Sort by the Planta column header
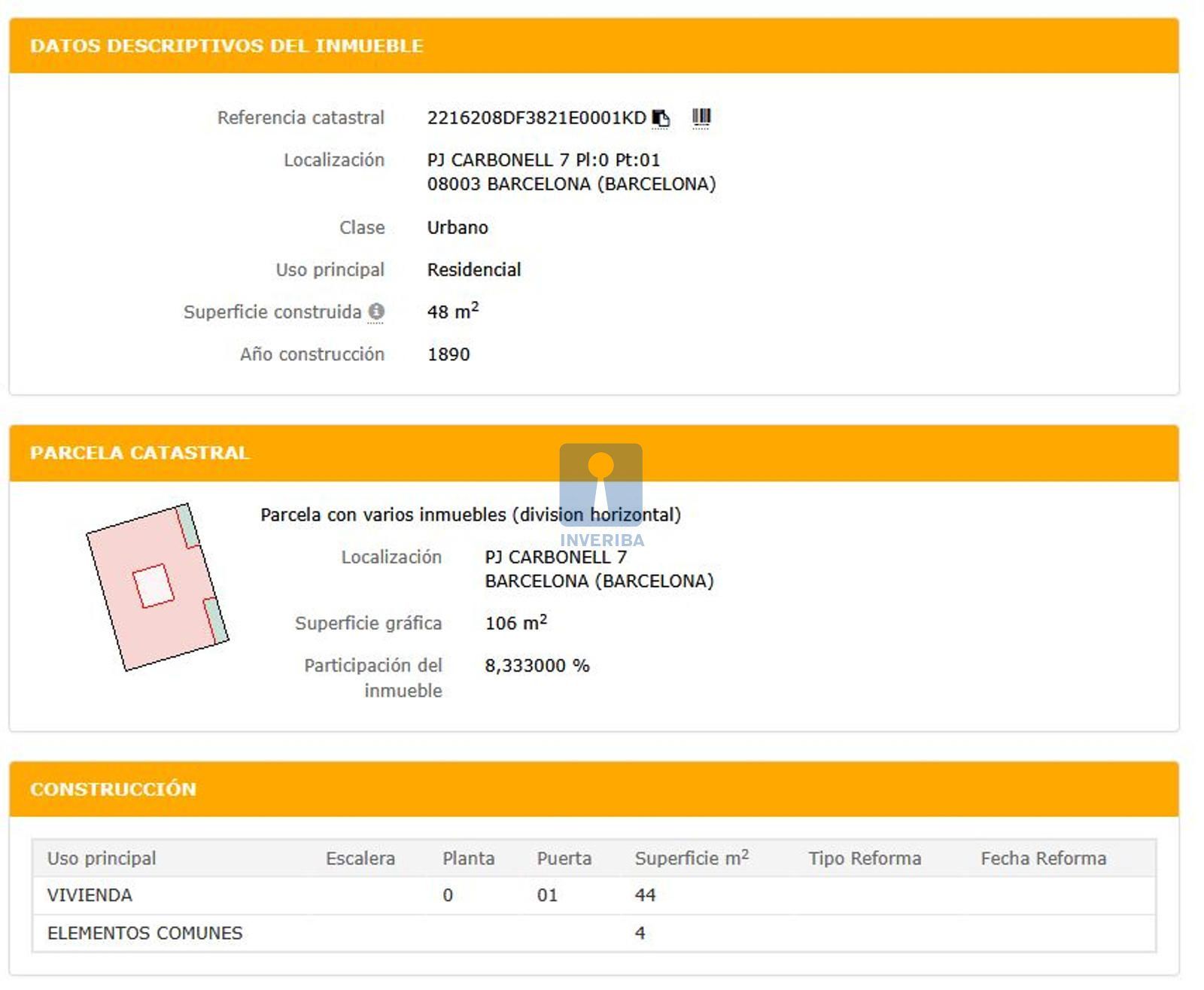This screenshot has width=1204, height=990. point(468,858)
